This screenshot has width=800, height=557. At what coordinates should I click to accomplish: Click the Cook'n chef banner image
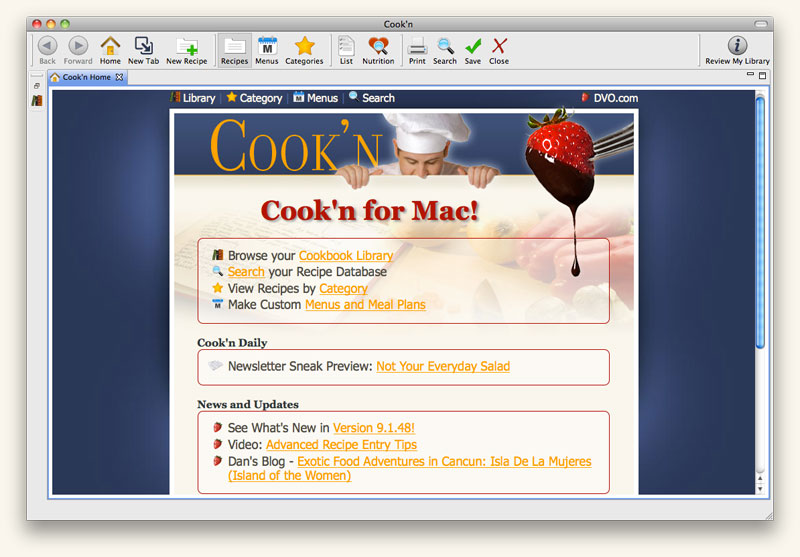[404, 145]
